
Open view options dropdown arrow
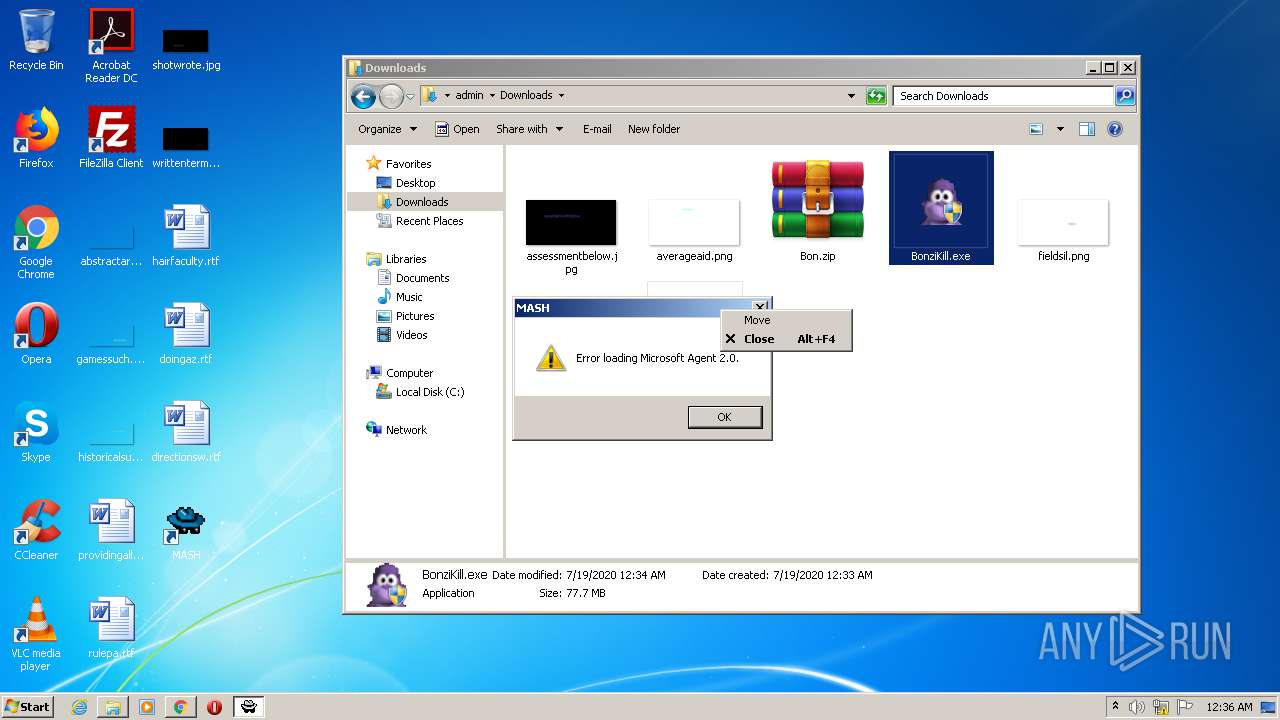tap(1060, 129)
